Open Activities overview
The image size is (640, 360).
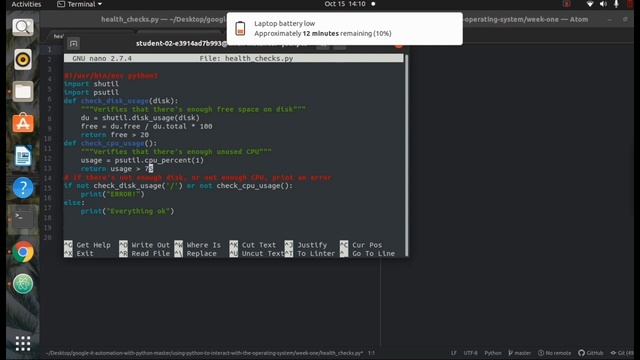26,4
